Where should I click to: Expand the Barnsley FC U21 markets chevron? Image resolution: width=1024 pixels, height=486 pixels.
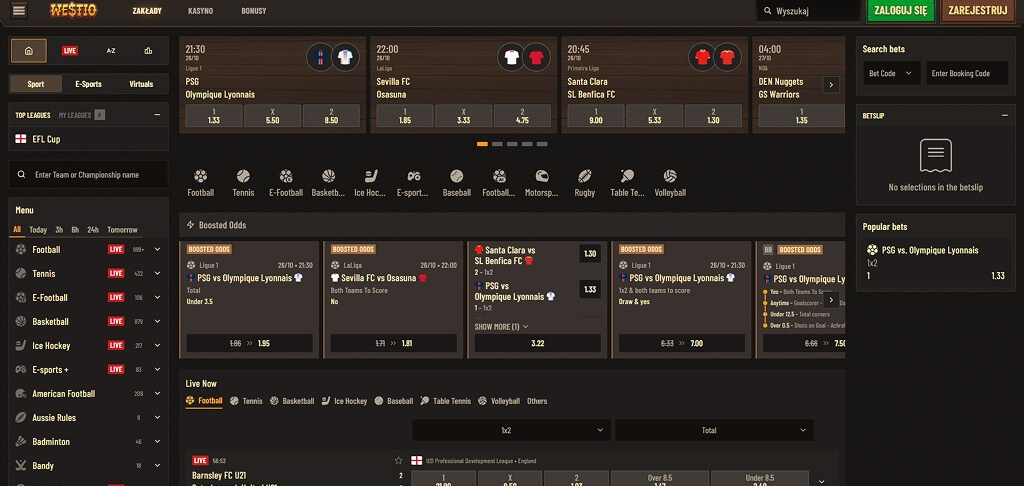tap(824, 480)
